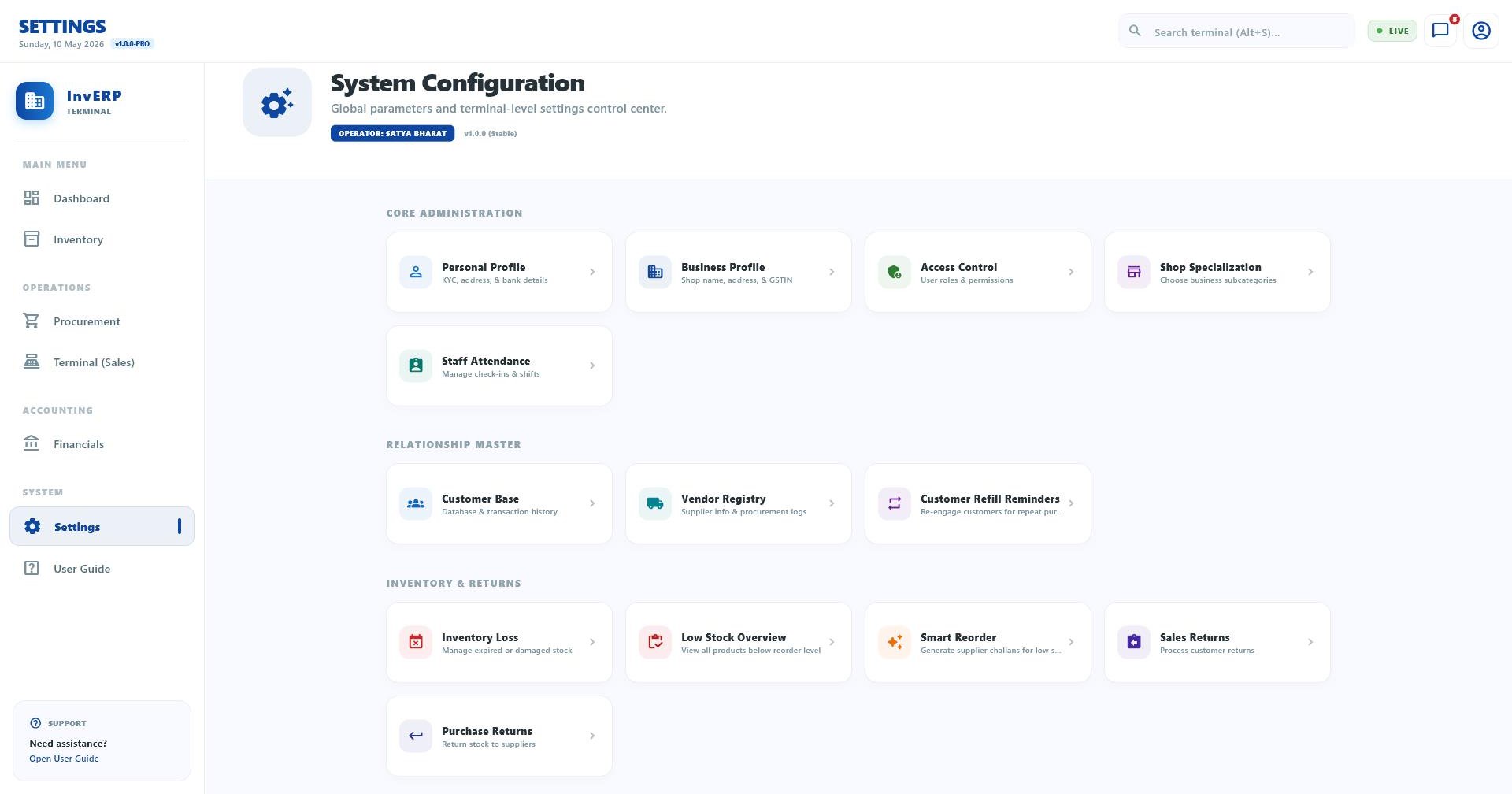This screenshot has width=1512, height=794.
Task: Click the System Configuration gear icon
Action: tap(277, 102)
